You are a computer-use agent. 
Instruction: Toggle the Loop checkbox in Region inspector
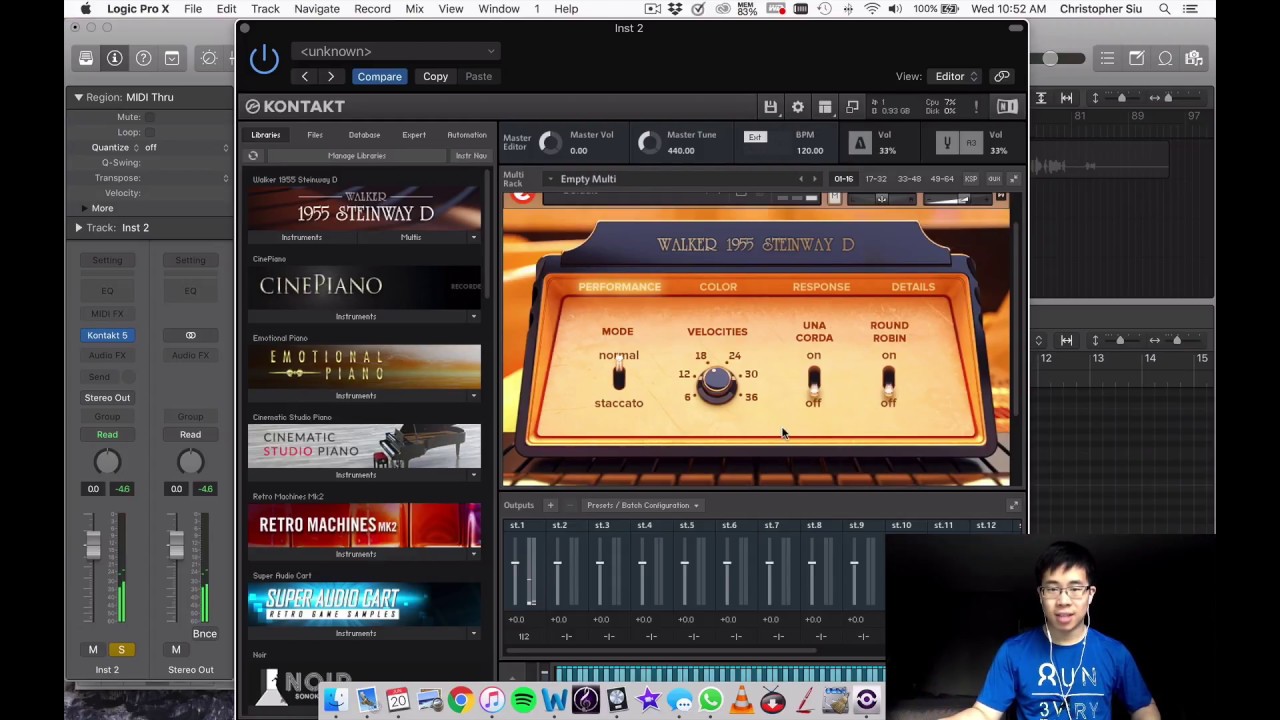coord(150,132)
